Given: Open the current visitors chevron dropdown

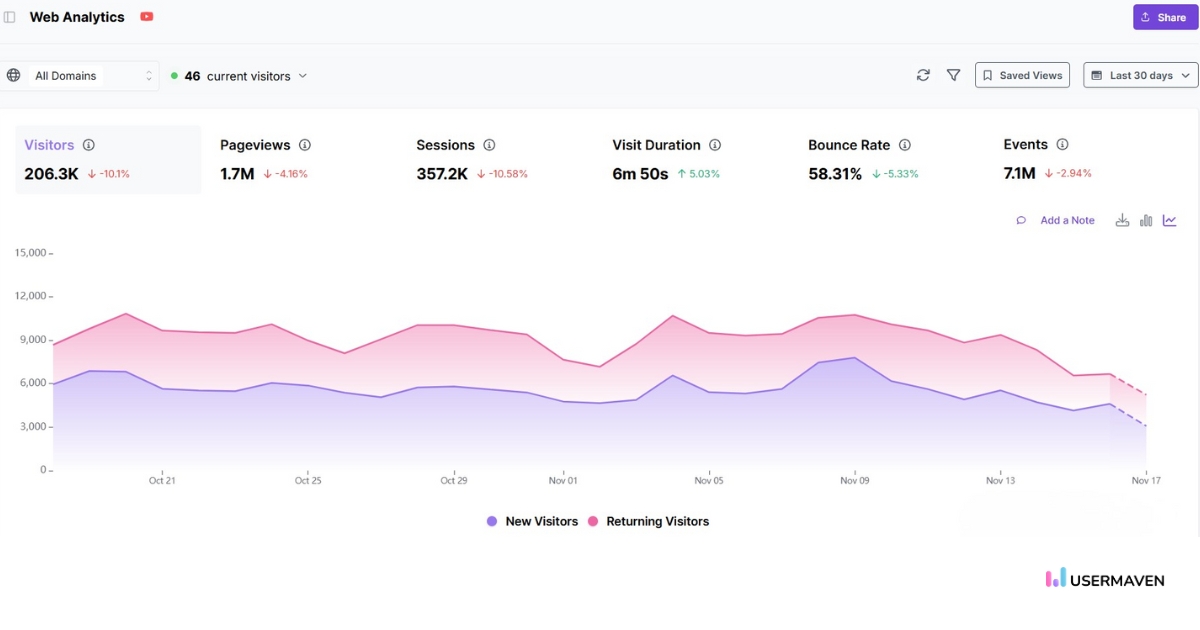Looking at the screenshot, I should tap(303, 75).
